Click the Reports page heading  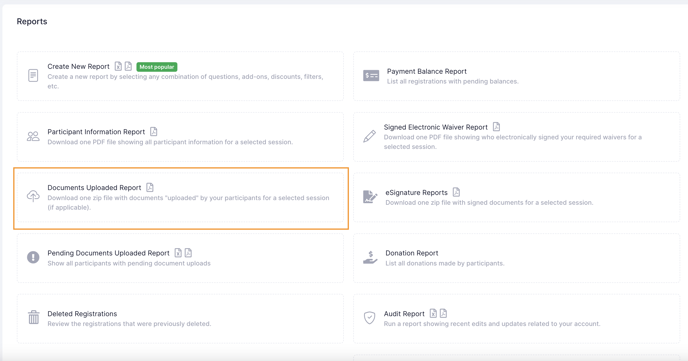coord(32,21)
